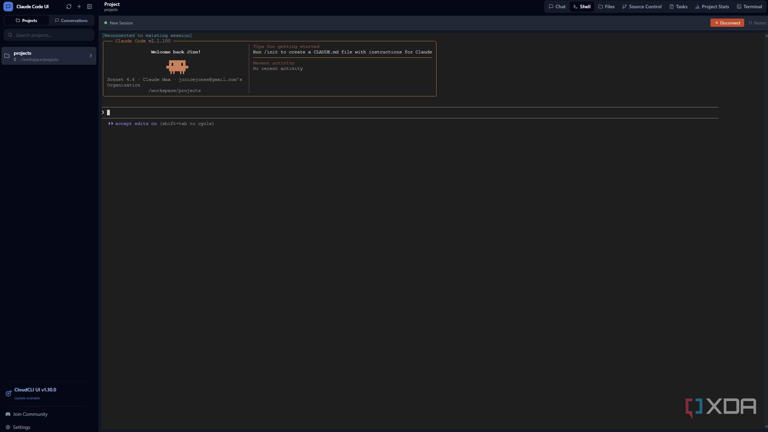Click the folder icon on projects row
The width and height of the screenshot is (768, 432).
[7, 56]
